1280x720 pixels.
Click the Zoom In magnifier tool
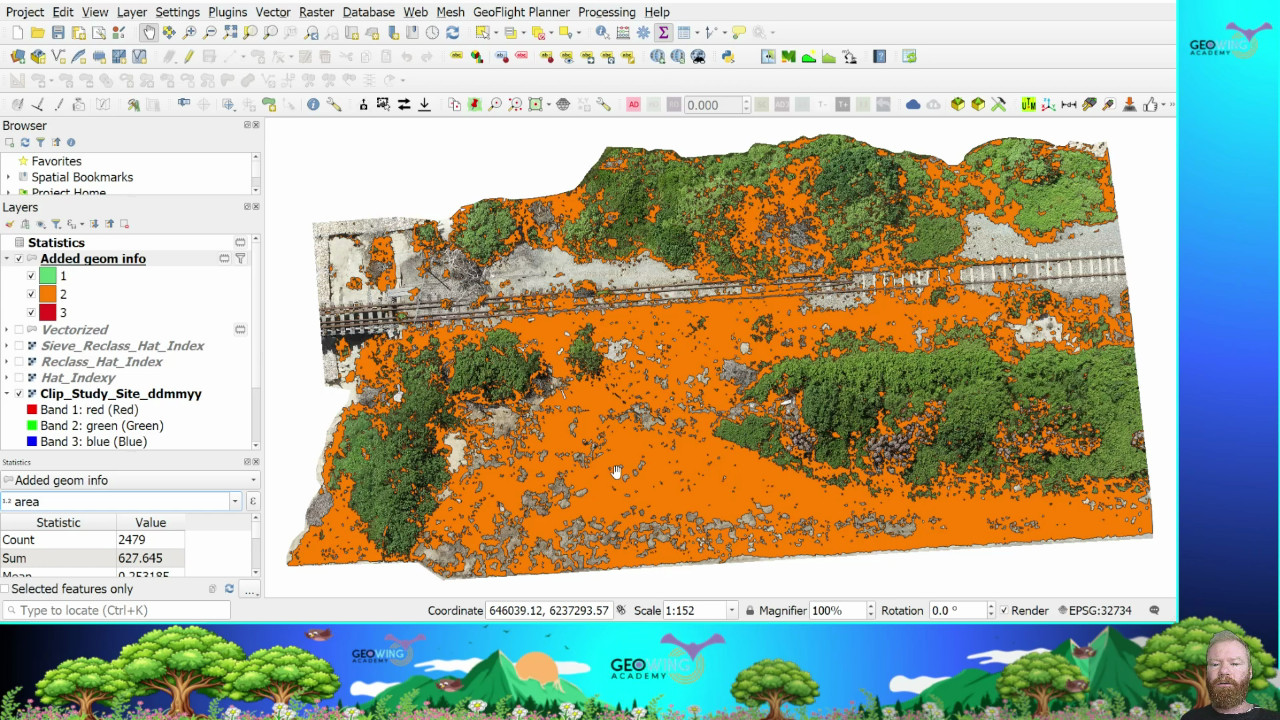coord(190,33)
